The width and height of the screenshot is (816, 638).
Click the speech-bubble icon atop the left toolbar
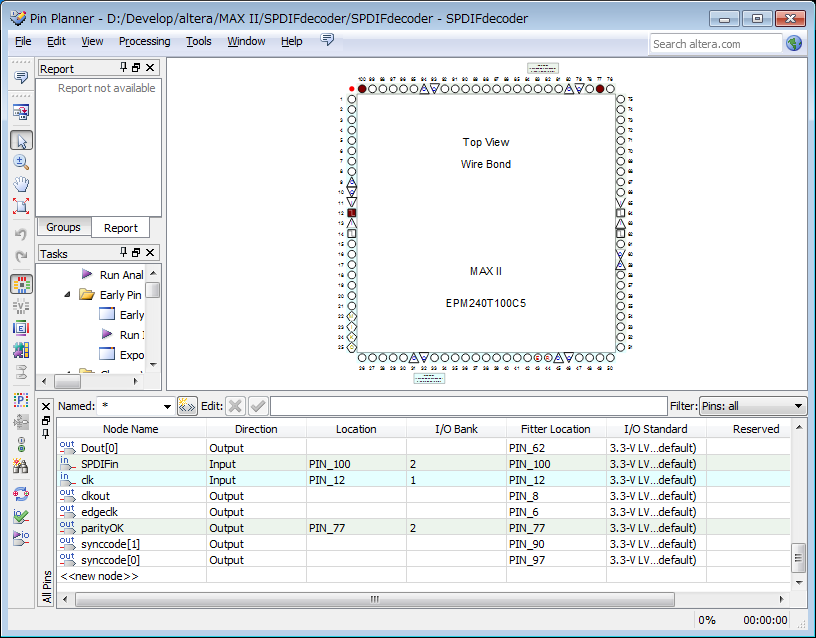(21, 78)
